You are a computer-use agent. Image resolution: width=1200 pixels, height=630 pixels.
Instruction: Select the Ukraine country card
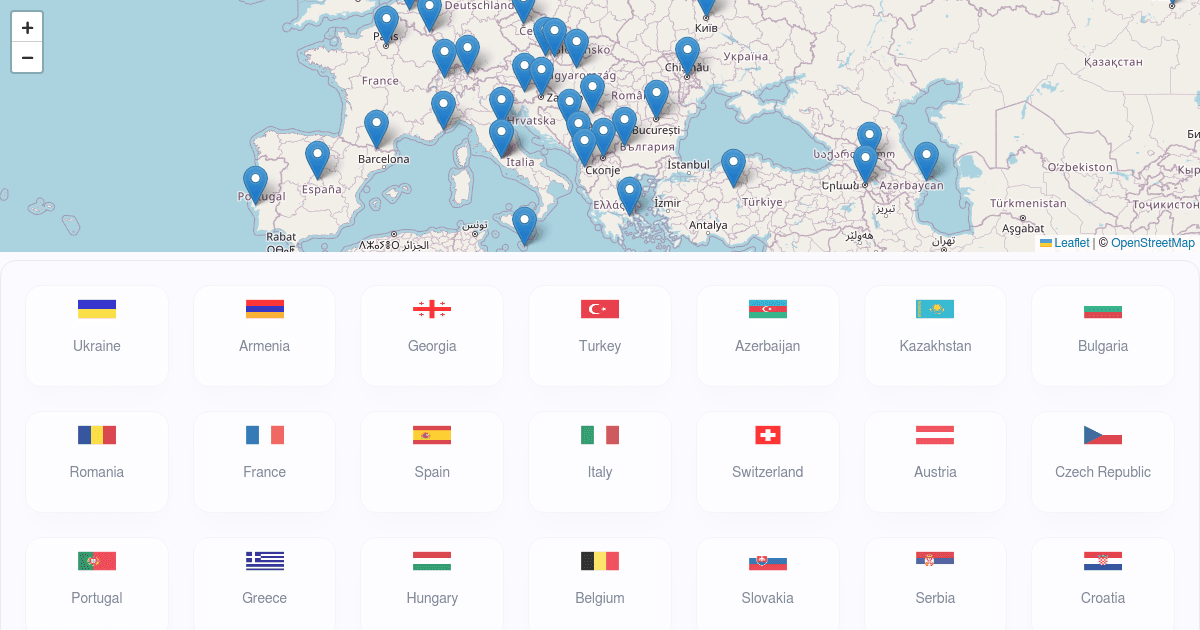click(97, 336)
